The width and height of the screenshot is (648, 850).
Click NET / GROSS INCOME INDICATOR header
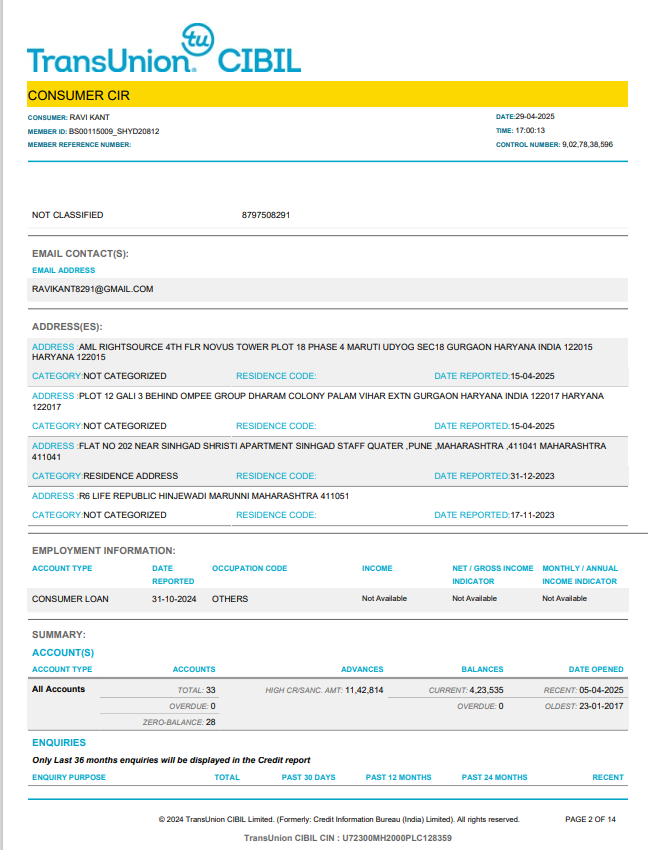493,575
